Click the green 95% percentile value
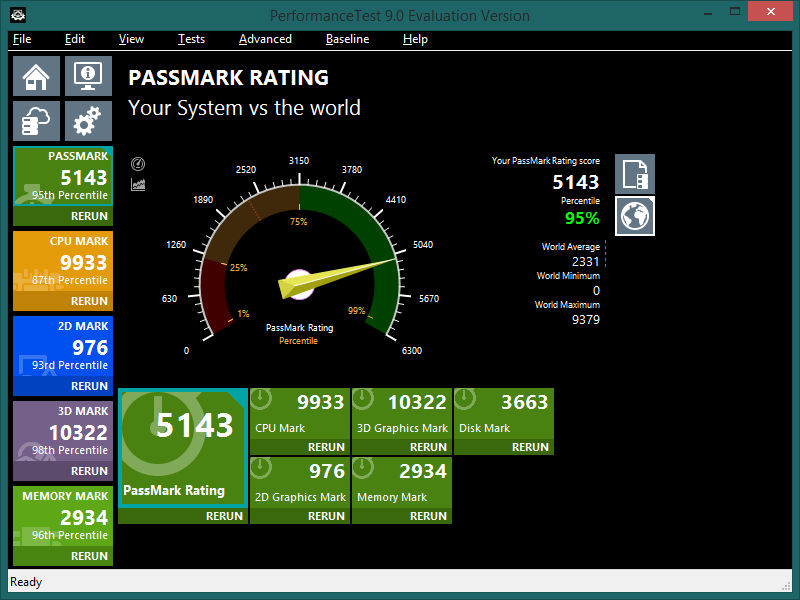This screenshot has height=600, width=800. [582, 218]
